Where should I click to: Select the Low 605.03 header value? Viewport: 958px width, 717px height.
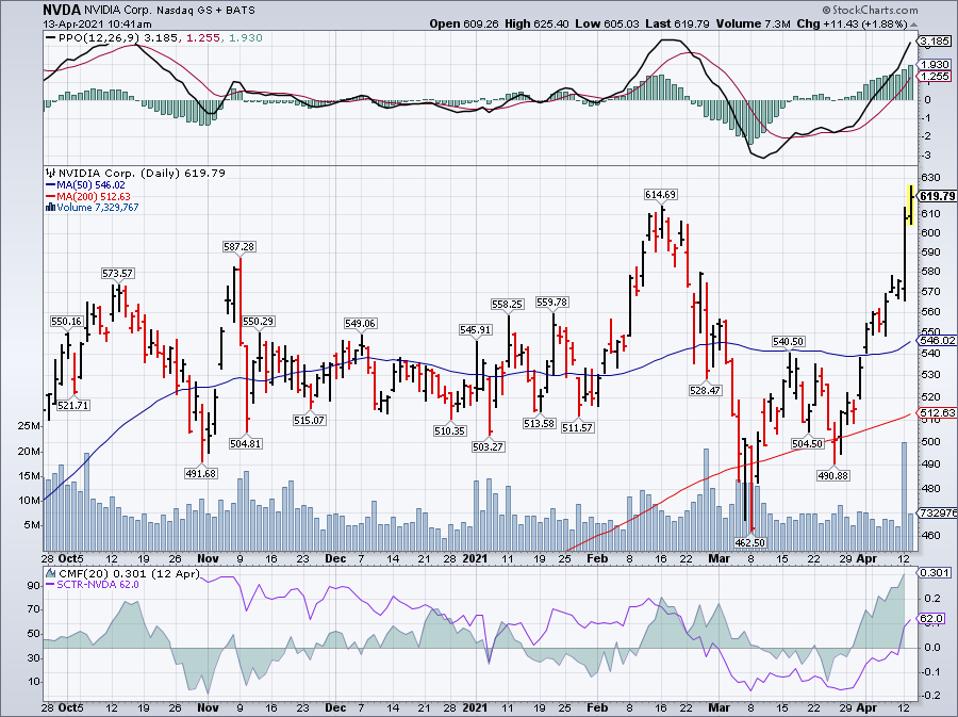pos(606,24)
